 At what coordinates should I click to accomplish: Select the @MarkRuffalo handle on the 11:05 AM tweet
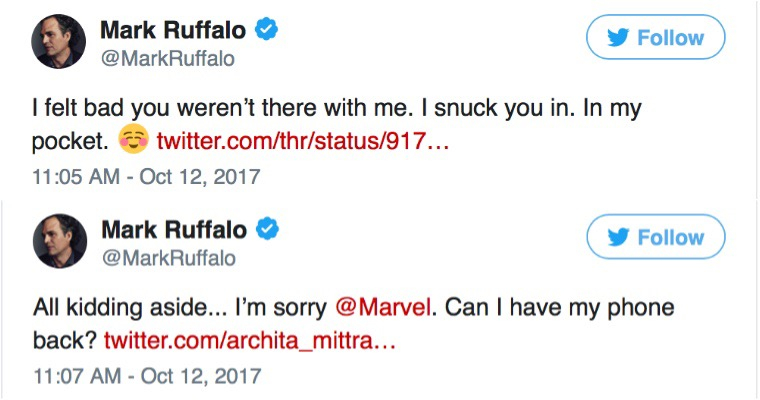[x=168, y=59]
